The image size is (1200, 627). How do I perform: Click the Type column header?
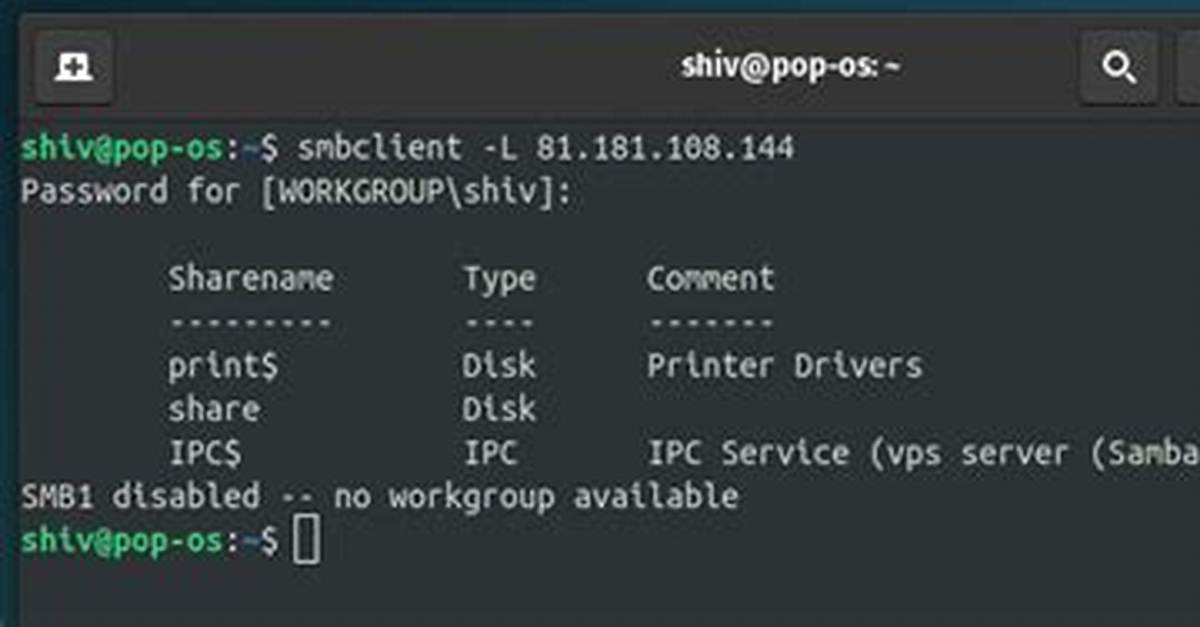[499, 279]
